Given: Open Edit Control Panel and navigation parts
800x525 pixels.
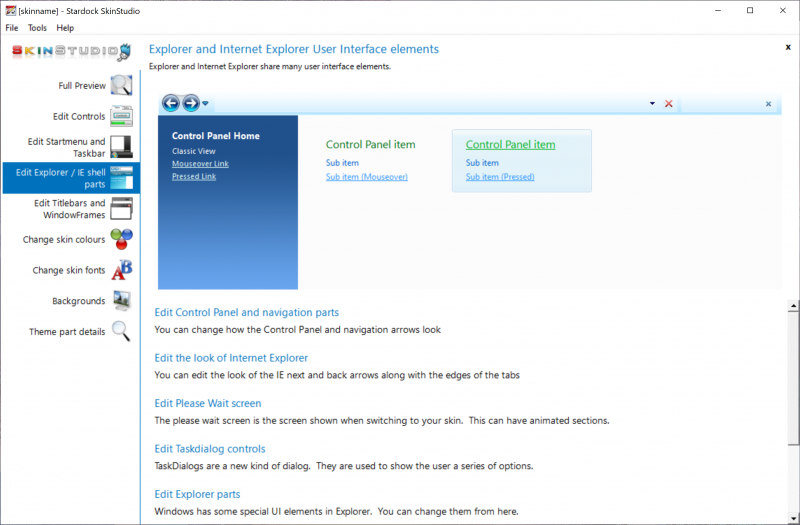Looking at the screenshot, I should [x=246, y=312].
